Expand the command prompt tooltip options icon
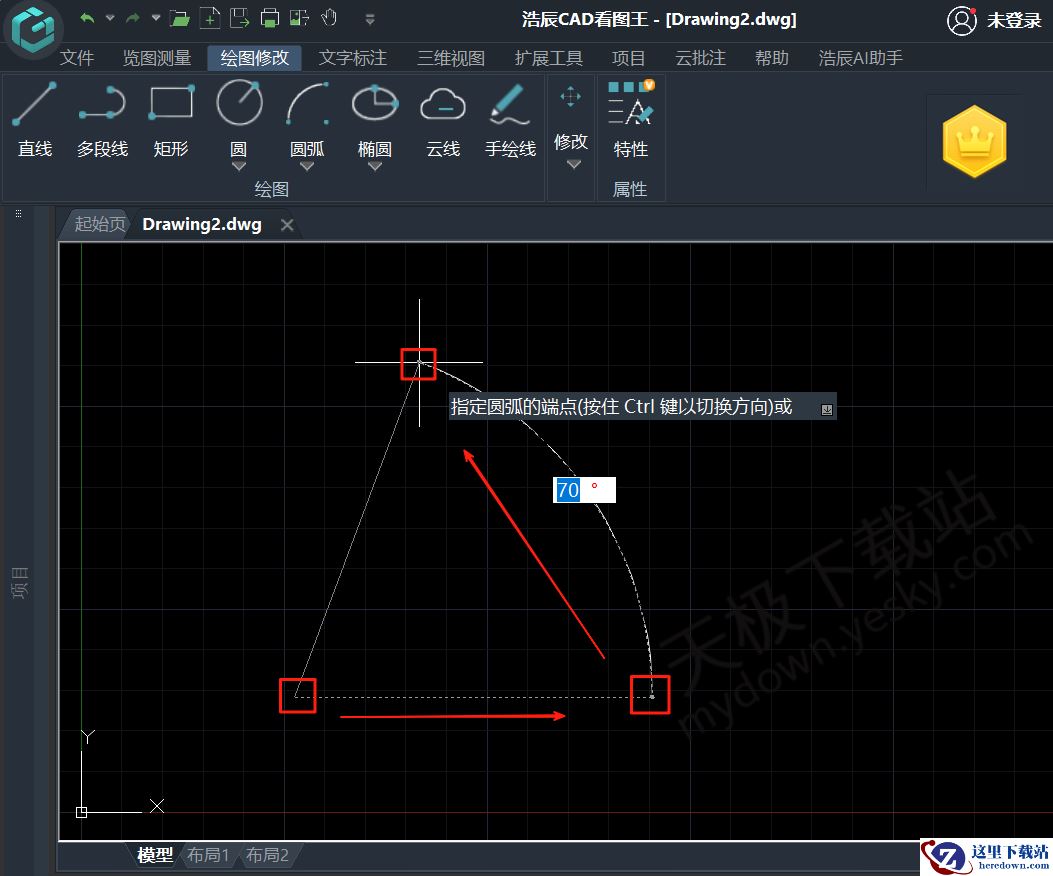This screenshot has height=876, width=1053. [x=827, y=410]
